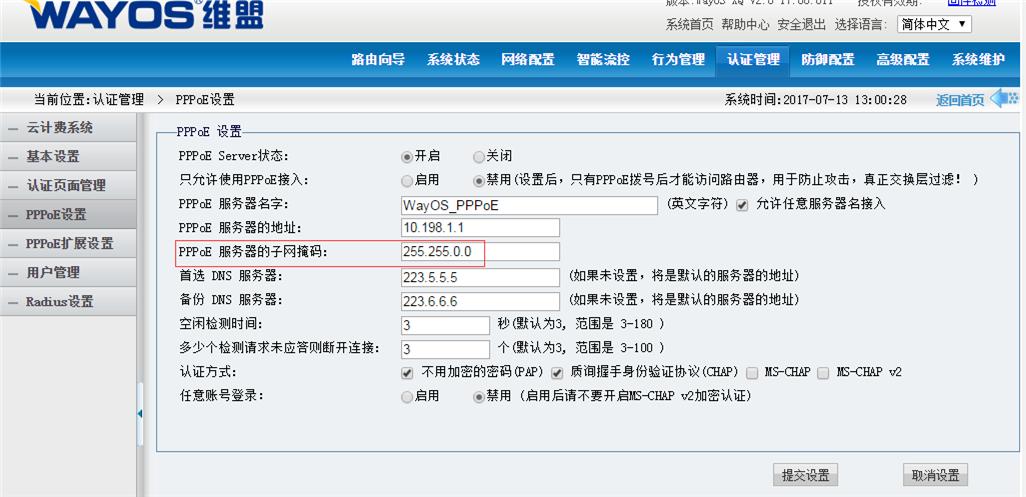This screenshot has height=497, width=1026.
Task: Open the 网络配置 menu
Action: point(527,59)
